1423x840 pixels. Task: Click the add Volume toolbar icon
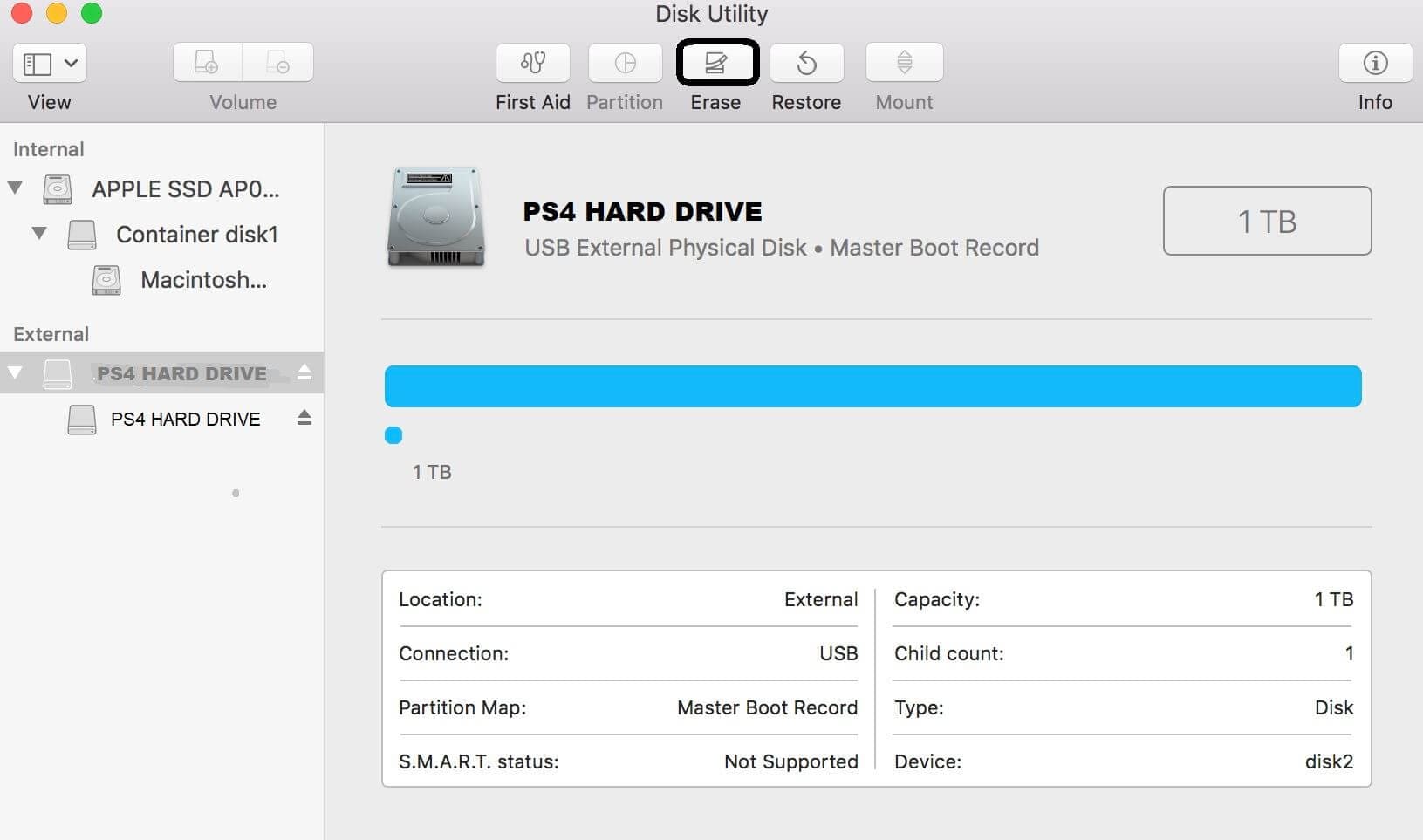(208, 63)
